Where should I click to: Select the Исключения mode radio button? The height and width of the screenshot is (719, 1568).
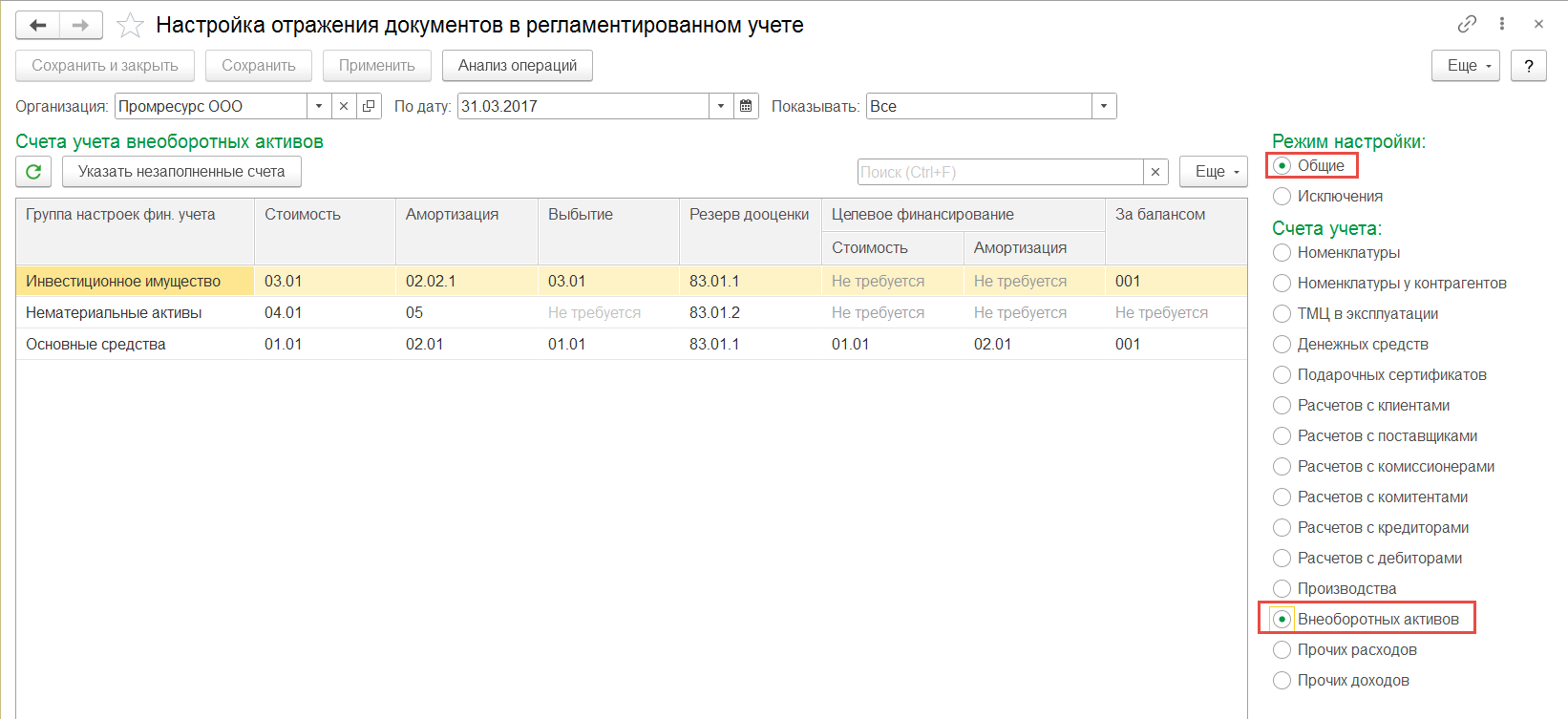point(1282,197)
